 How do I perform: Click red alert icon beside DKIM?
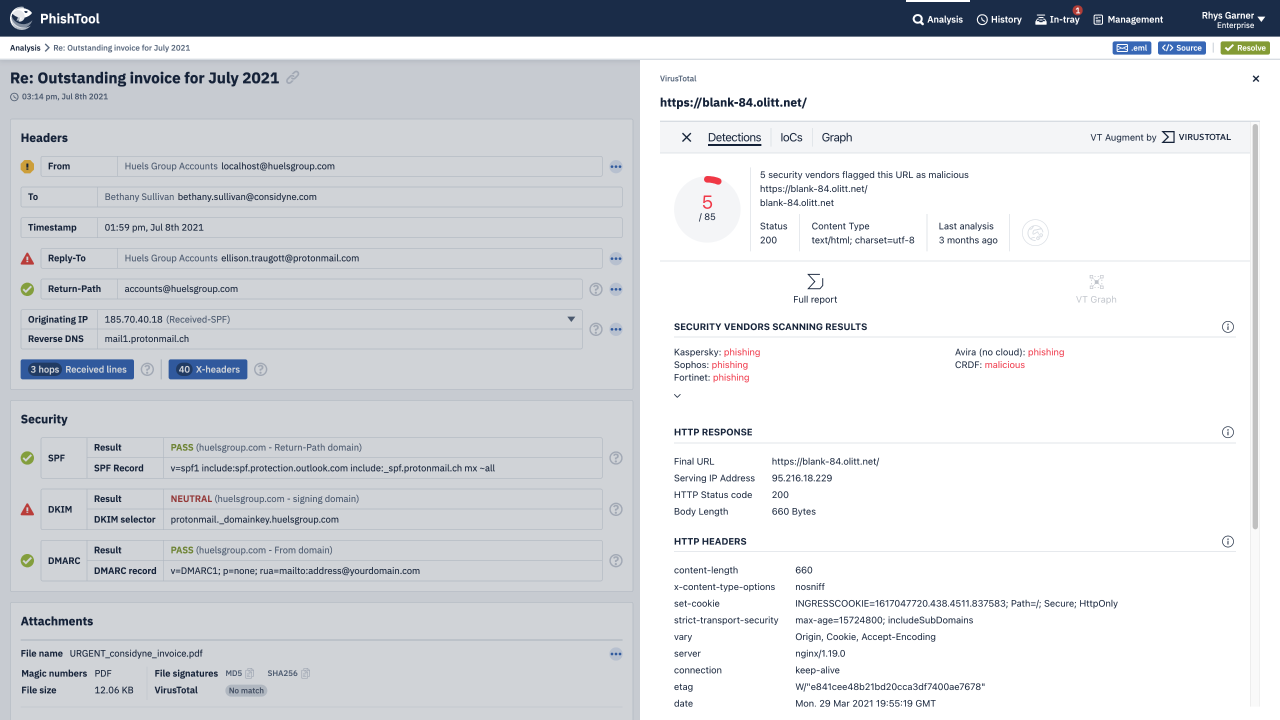[27, 509]
